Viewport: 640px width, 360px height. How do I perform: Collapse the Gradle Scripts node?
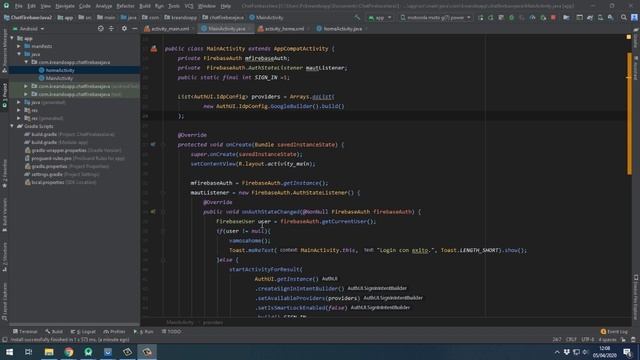tap(12, 126)
